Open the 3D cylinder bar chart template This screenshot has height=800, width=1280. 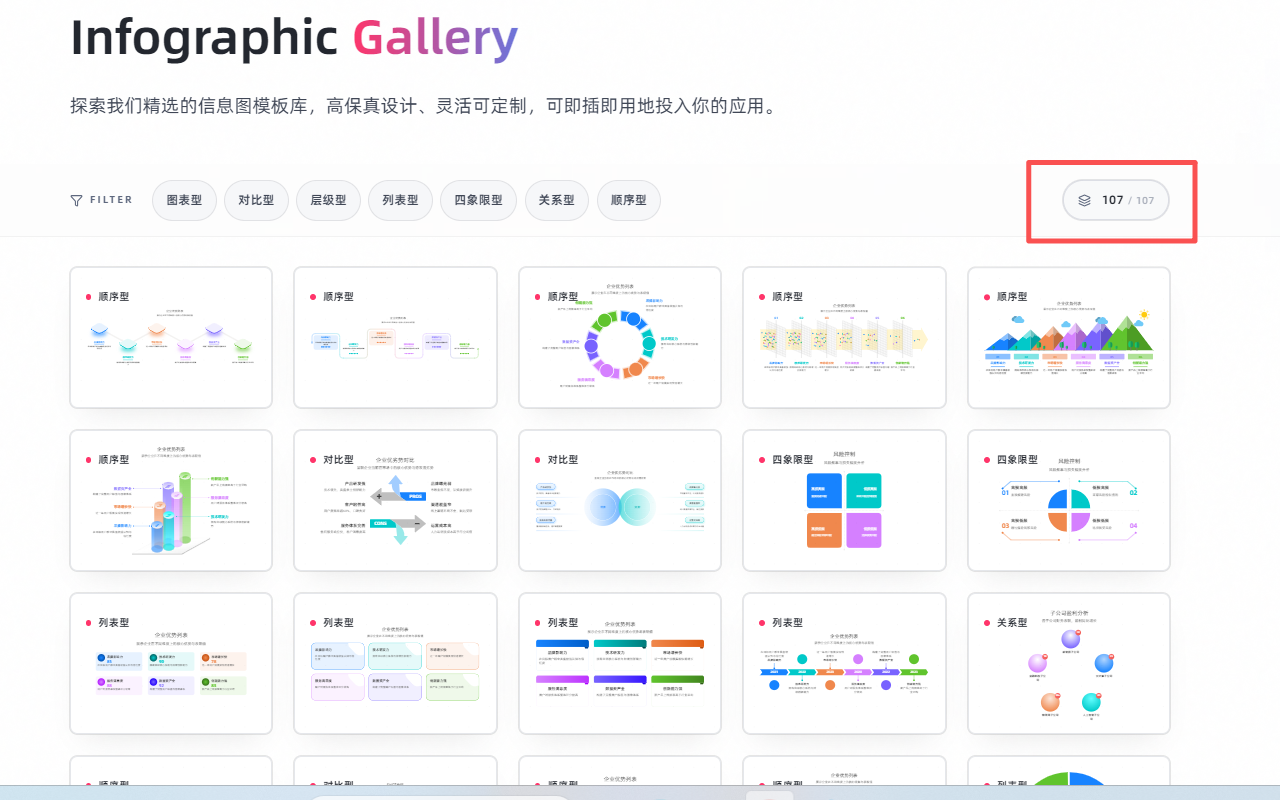[x=171, y=500]
